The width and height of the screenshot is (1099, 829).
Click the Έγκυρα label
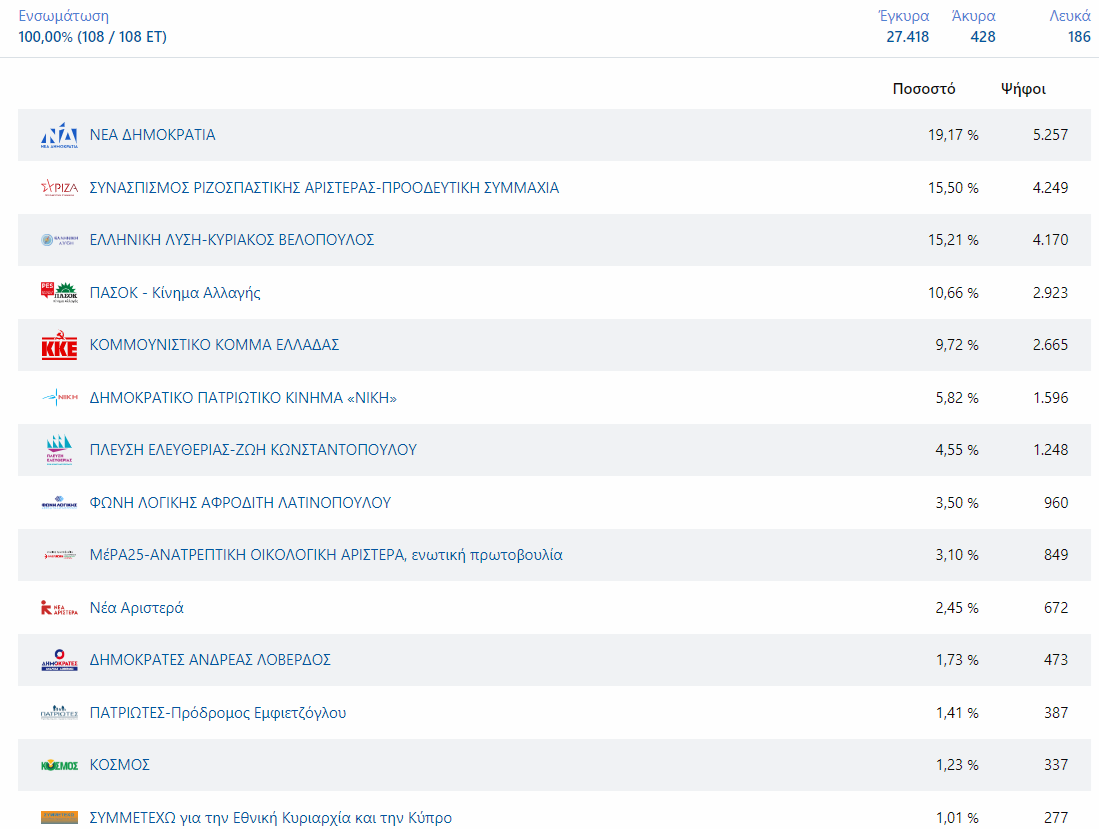(x=903, y=16)
